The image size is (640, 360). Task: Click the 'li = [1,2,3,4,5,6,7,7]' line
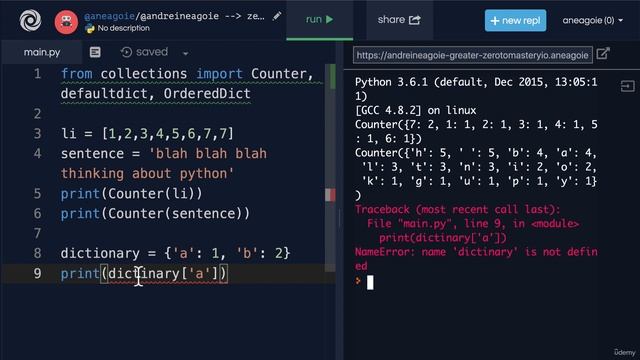(x=147, y=133)
